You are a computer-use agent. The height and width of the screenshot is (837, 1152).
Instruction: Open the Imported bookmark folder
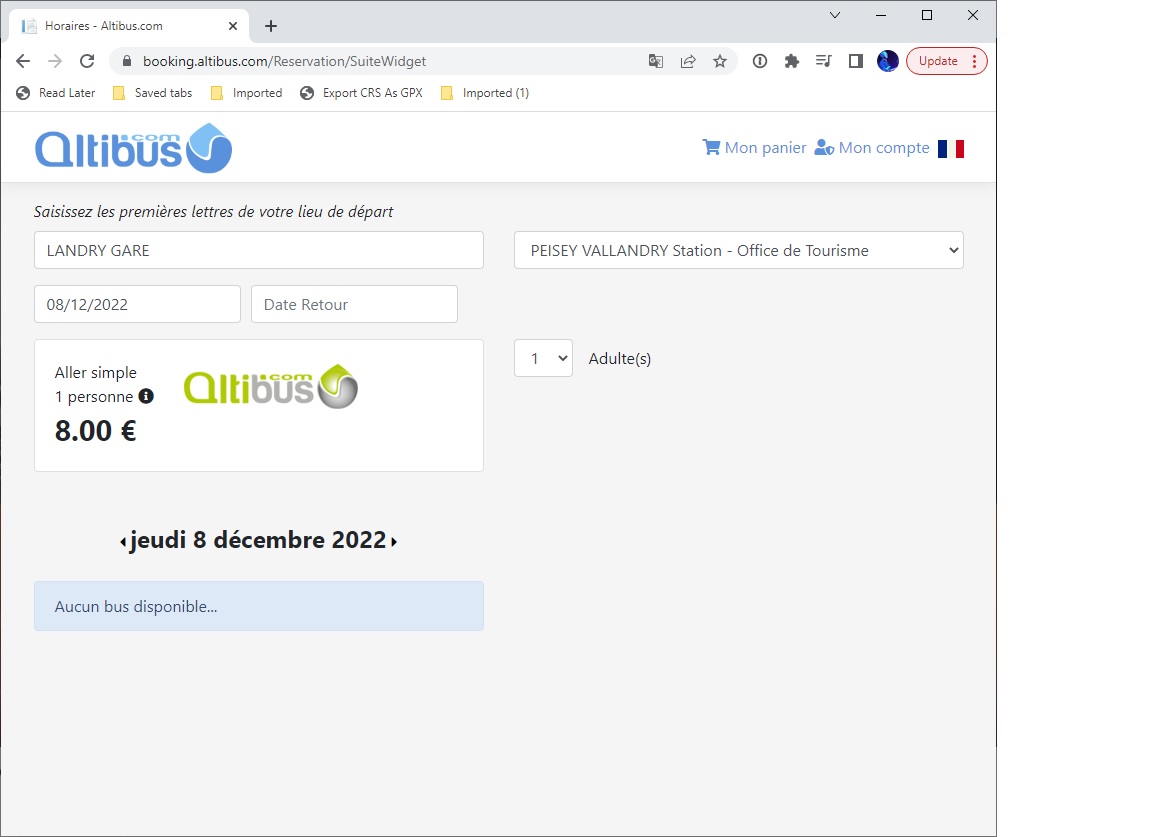(x=246, y=93)
